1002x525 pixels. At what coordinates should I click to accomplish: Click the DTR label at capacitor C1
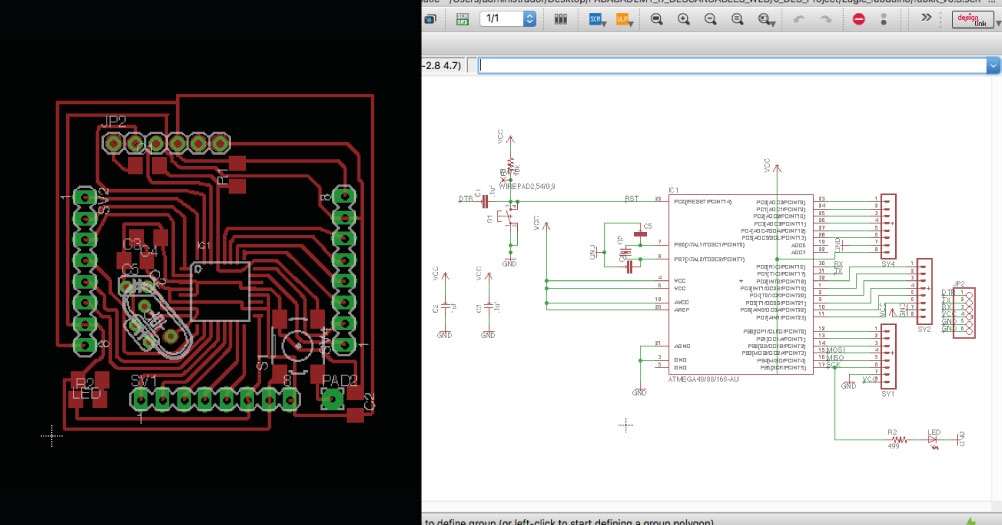pyautogui.click(x=466, y=199)
